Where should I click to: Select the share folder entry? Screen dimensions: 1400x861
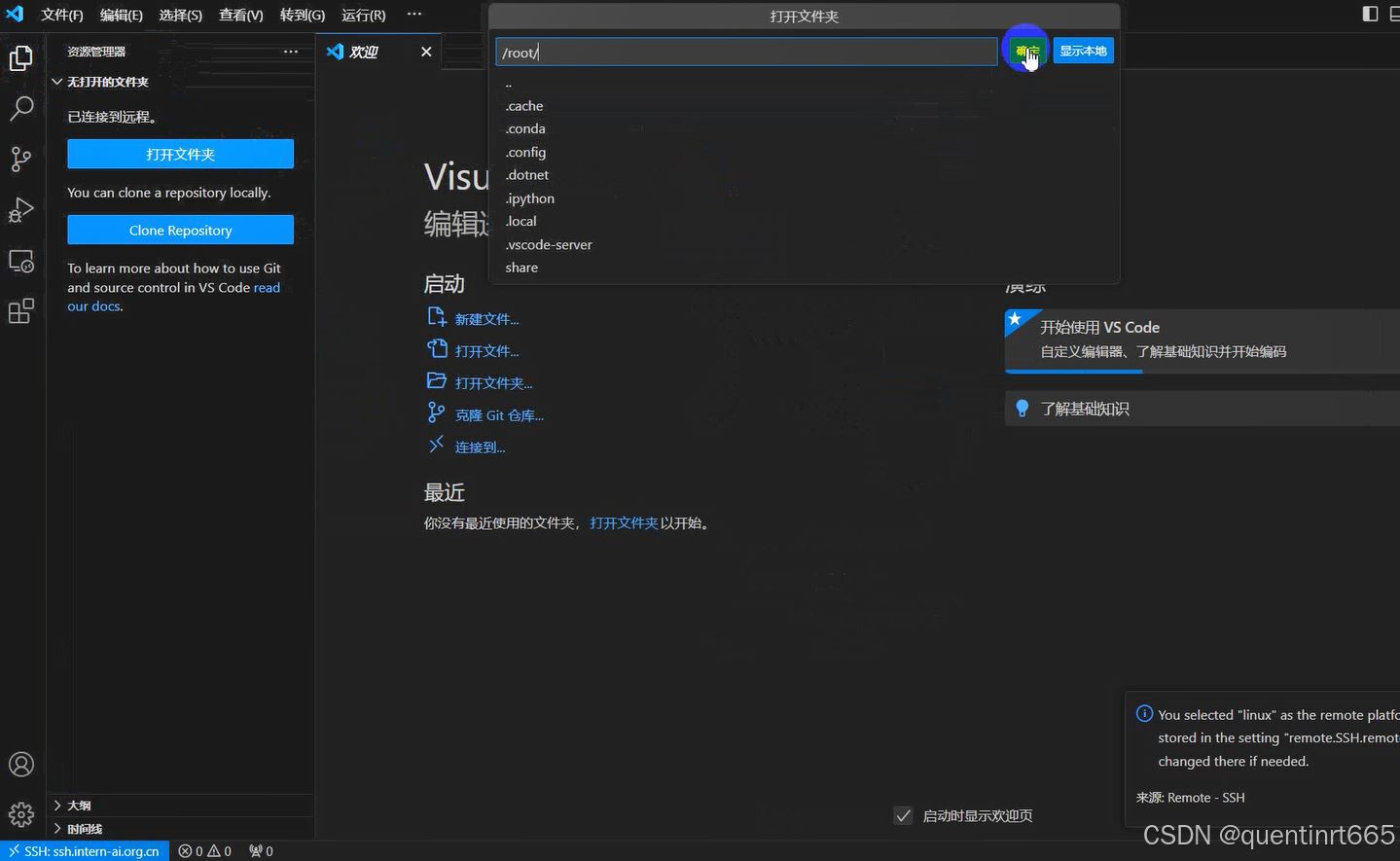coord(804,268)
